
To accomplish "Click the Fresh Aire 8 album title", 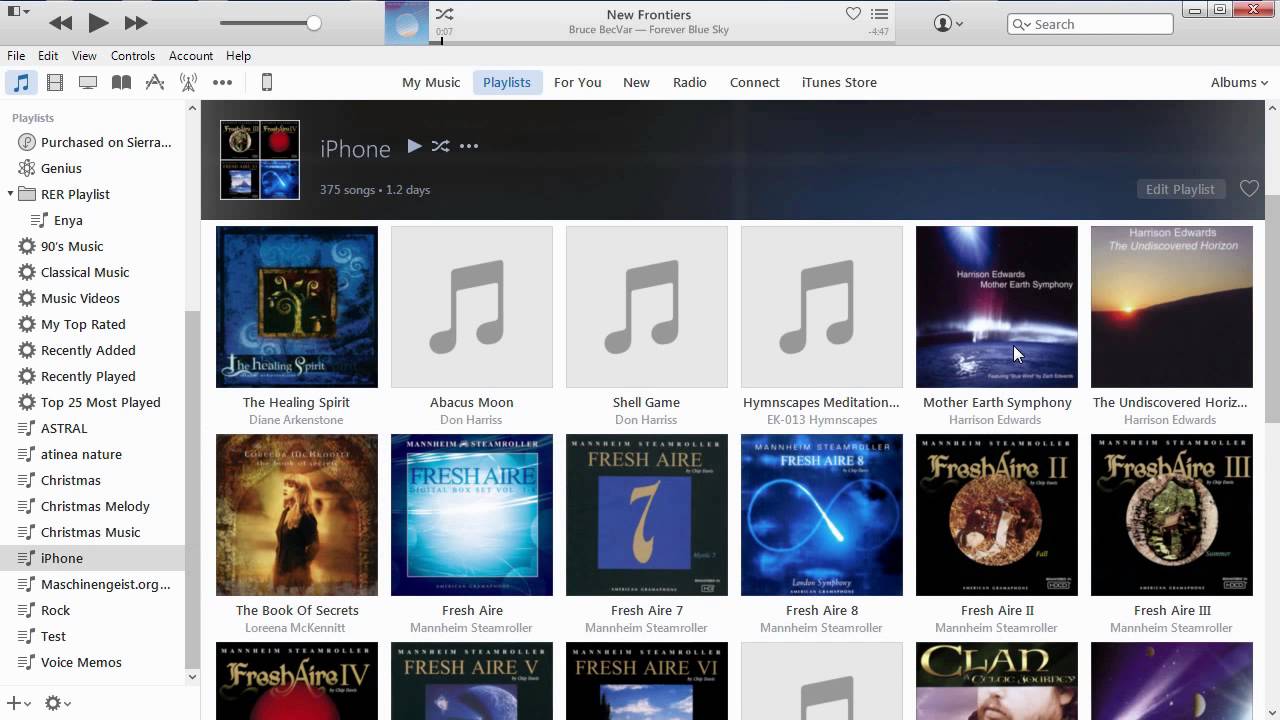I will point(822,610).
